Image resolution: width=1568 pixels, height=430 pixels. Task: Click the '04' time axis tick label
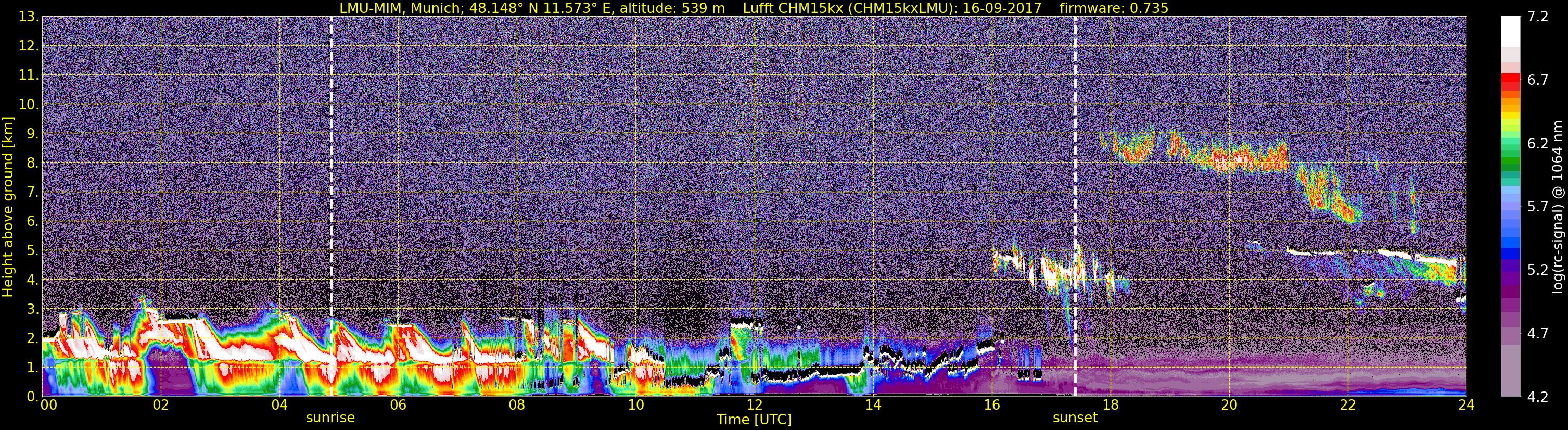coord(279,406)
